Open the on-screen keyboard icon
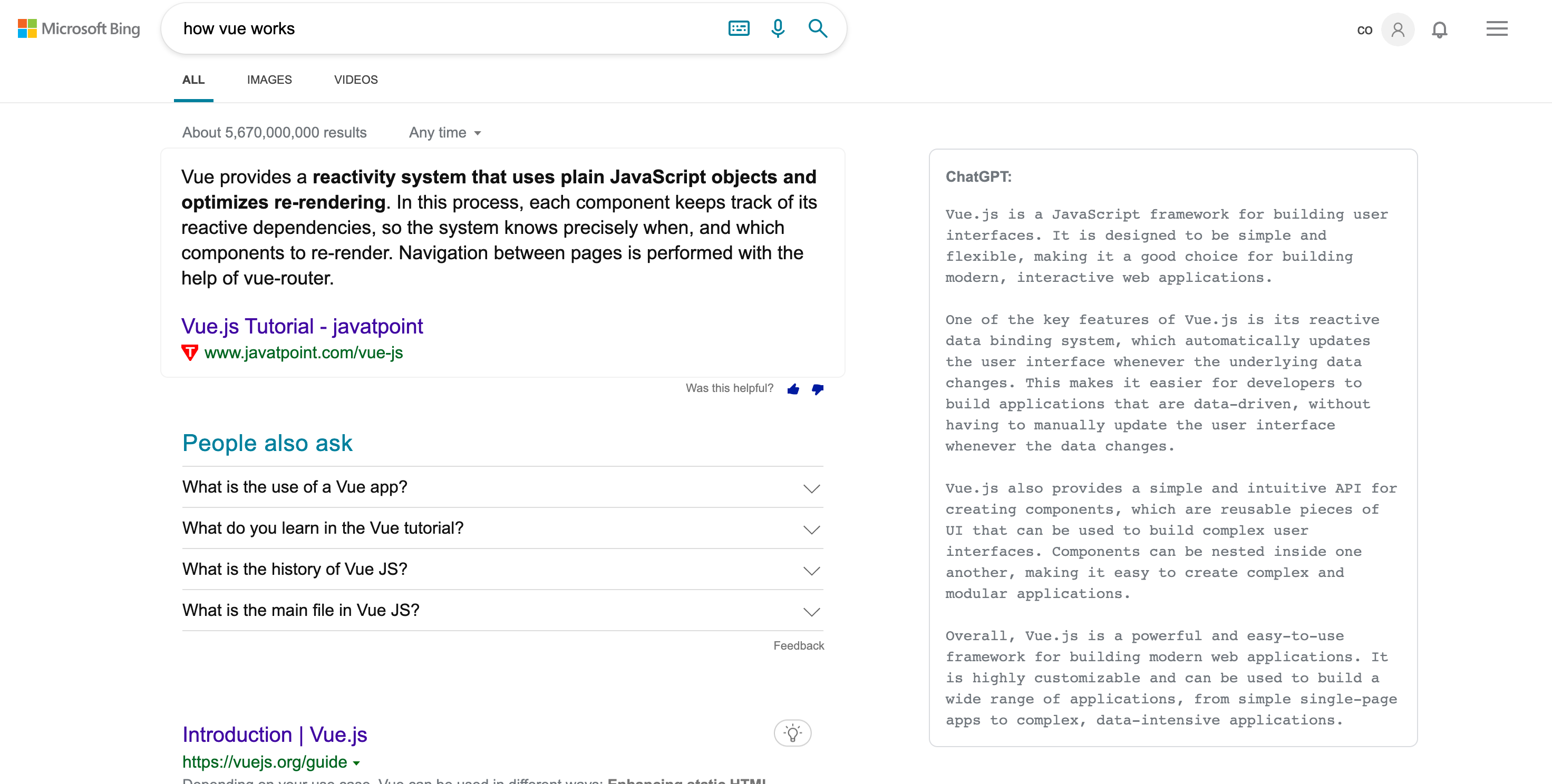This screenshot has width=1552, height=784. 738,28
